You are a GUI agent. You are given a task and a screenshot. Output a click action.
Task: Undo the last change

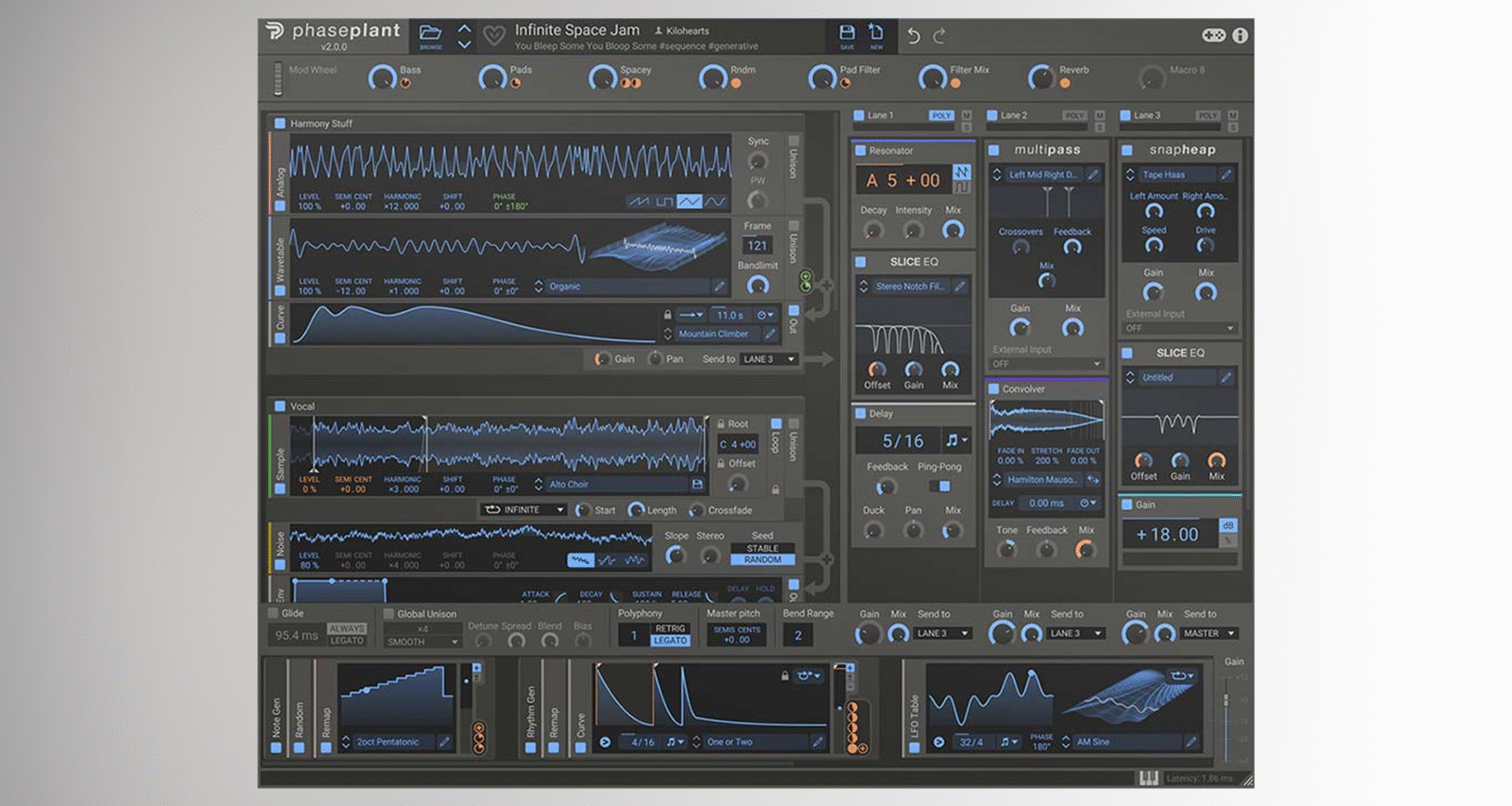coord(914,36)
